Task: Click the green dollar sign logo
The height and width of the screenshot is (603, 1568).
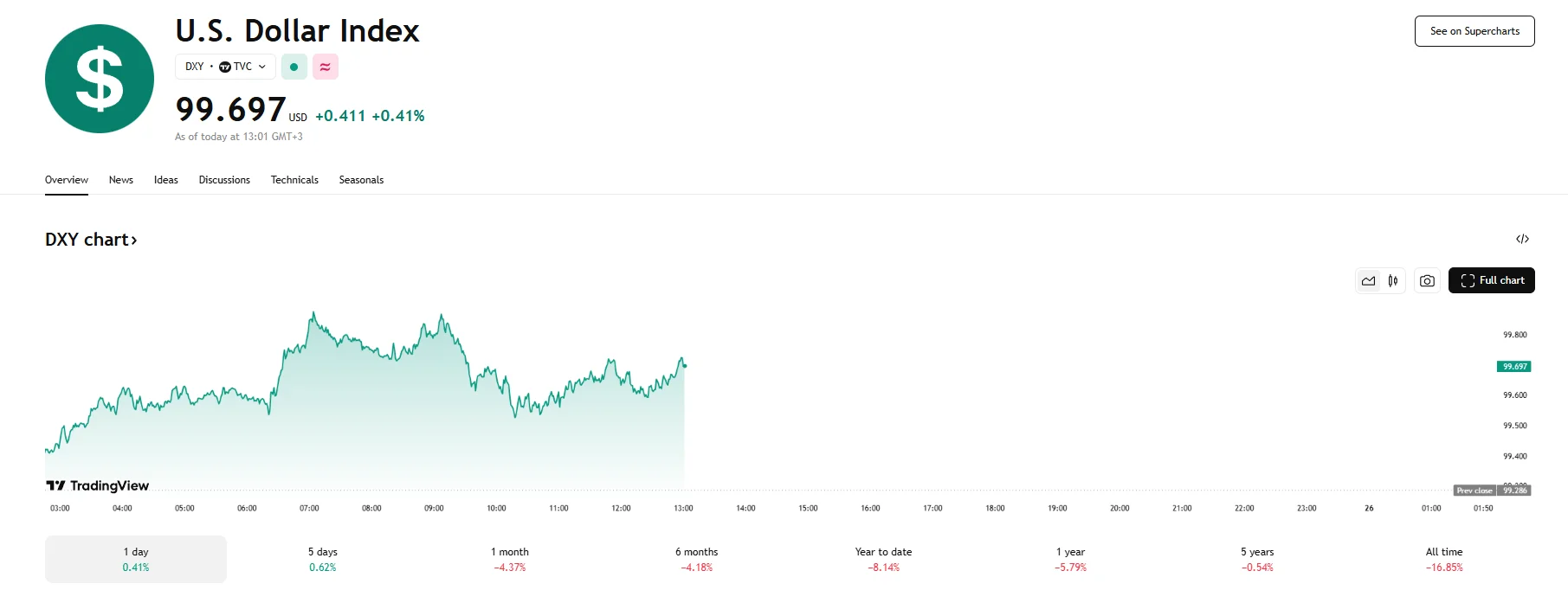Action: tap(100, 79)
